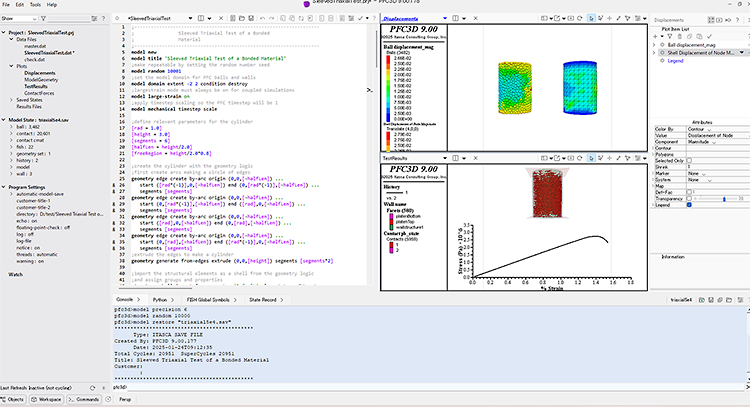The image size is (750, 407).
Task: Click the new data file icon in editor toolbar
Action: (232, 18)
